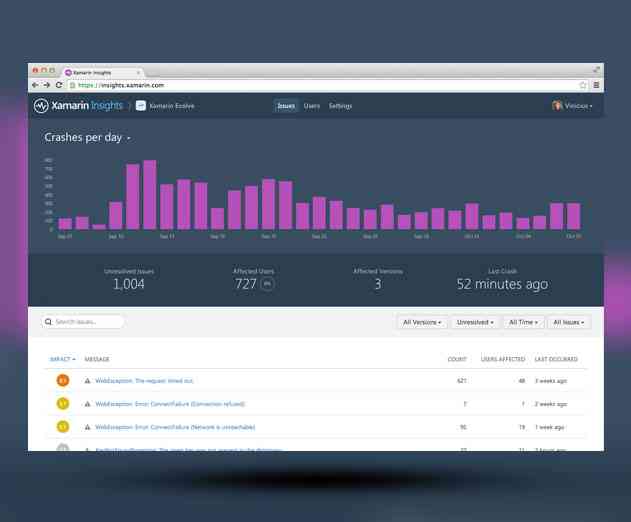Click the browser back arrow
Screen dimensions: 631x522
[x=35, y=85]
